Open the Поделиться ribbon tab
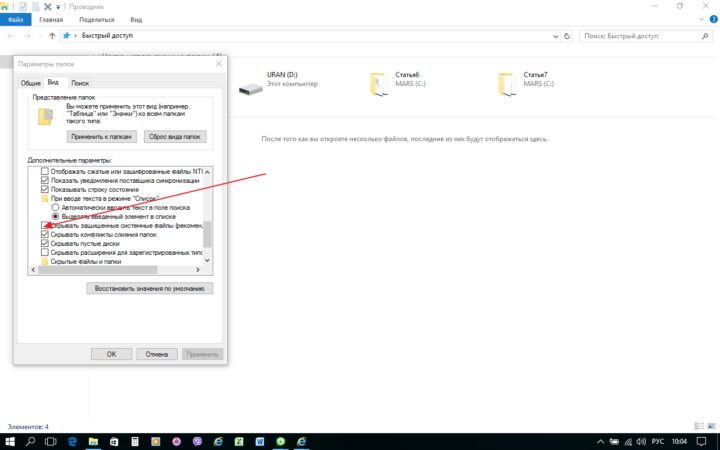 pos(96,20)
